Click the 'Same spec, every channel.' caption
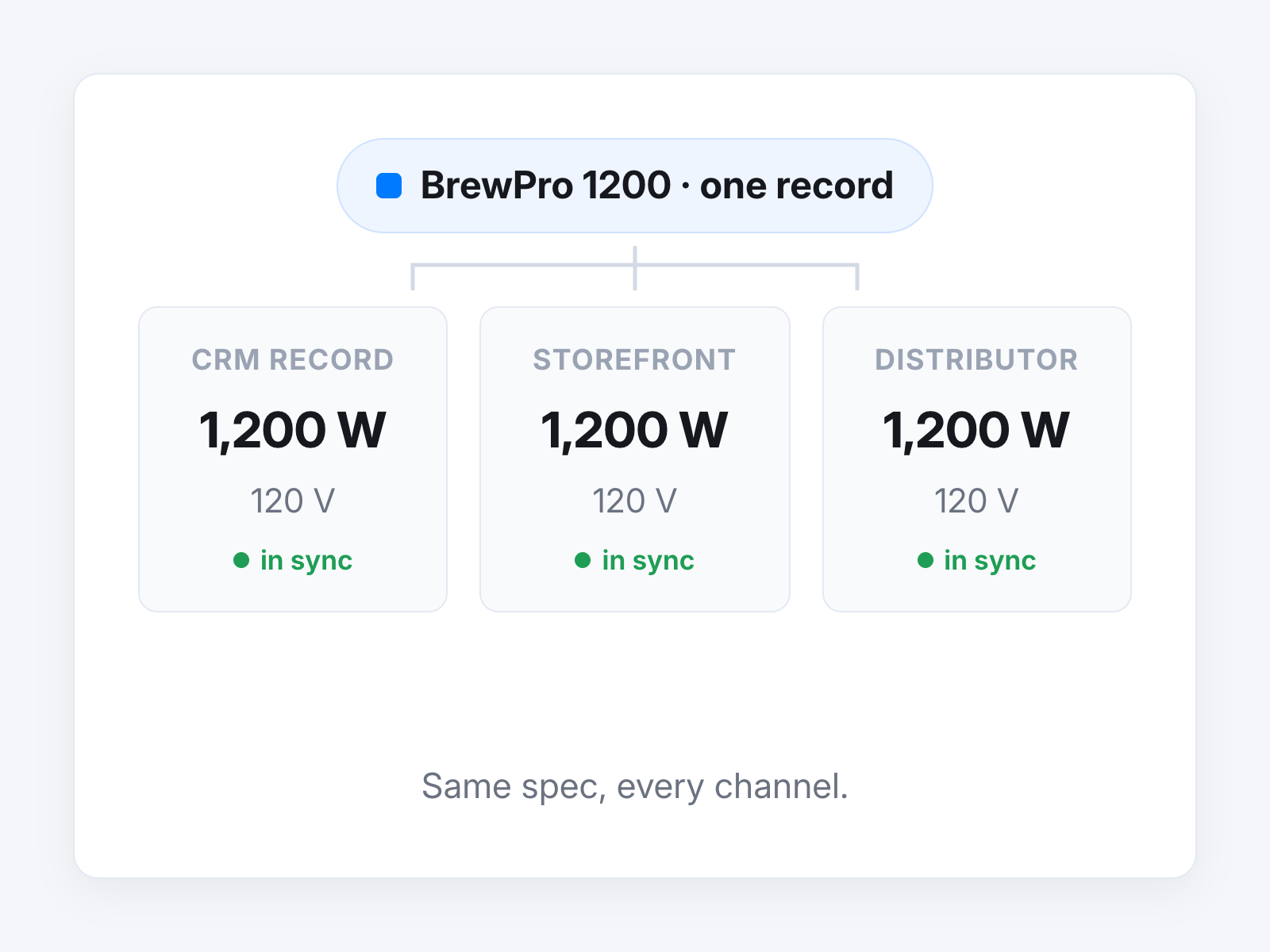The width and height of the screenshot is (1270, 952). (635, 787)
